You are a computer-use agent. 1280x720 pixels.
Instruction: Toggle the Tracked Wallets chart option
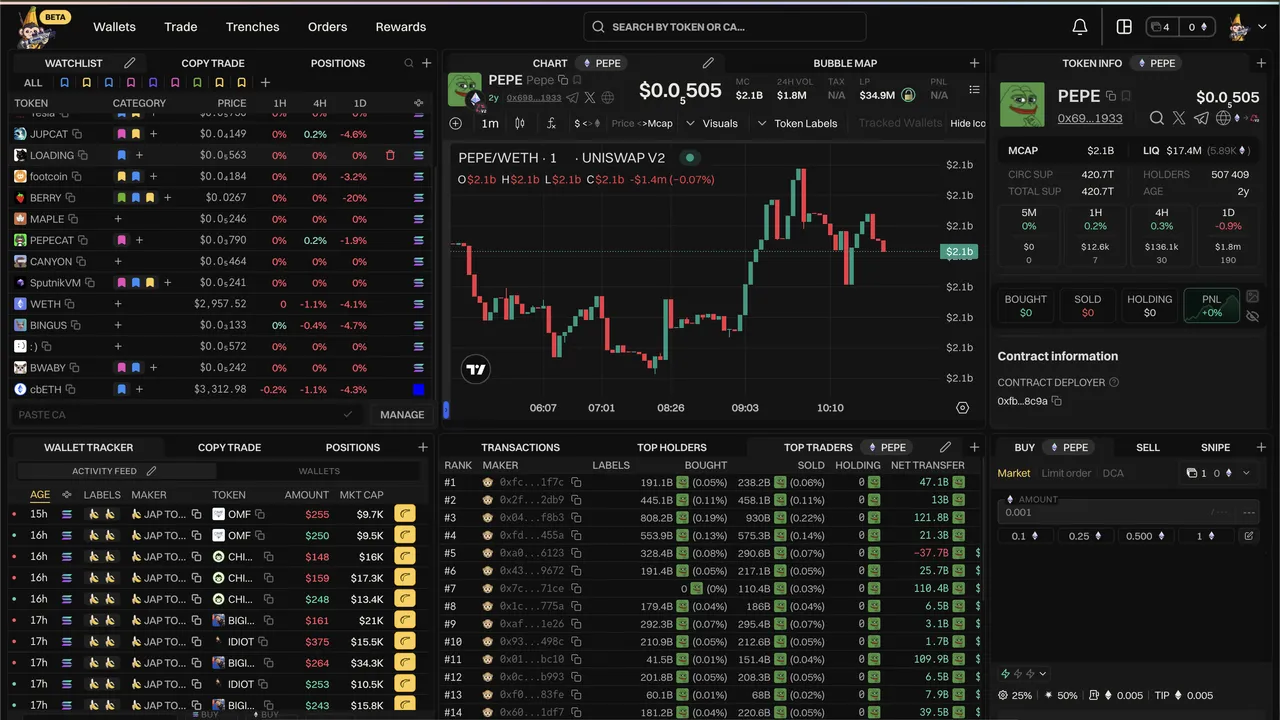click(x=900, y=123)
